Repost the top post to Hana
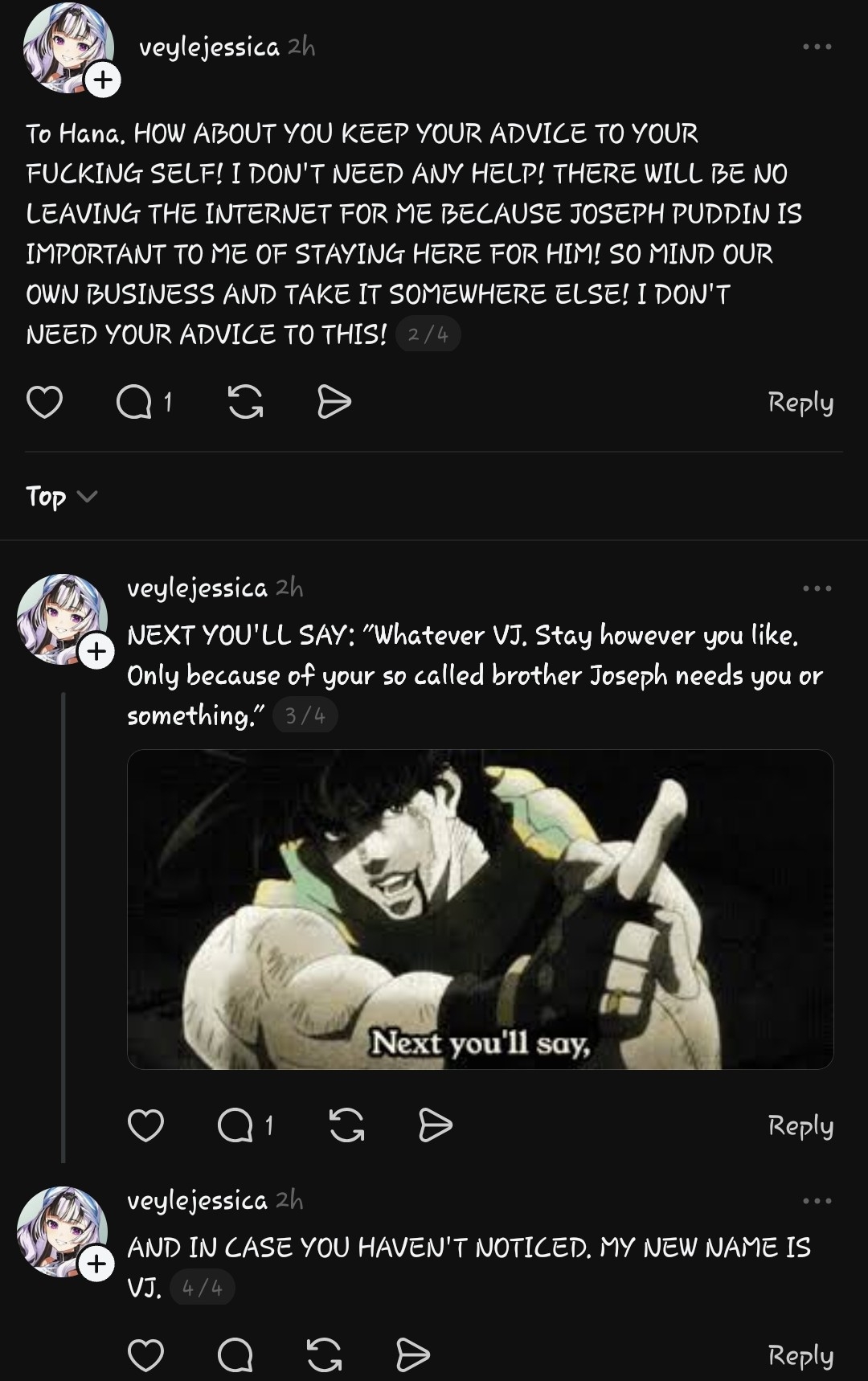 (x=245, y=402)
